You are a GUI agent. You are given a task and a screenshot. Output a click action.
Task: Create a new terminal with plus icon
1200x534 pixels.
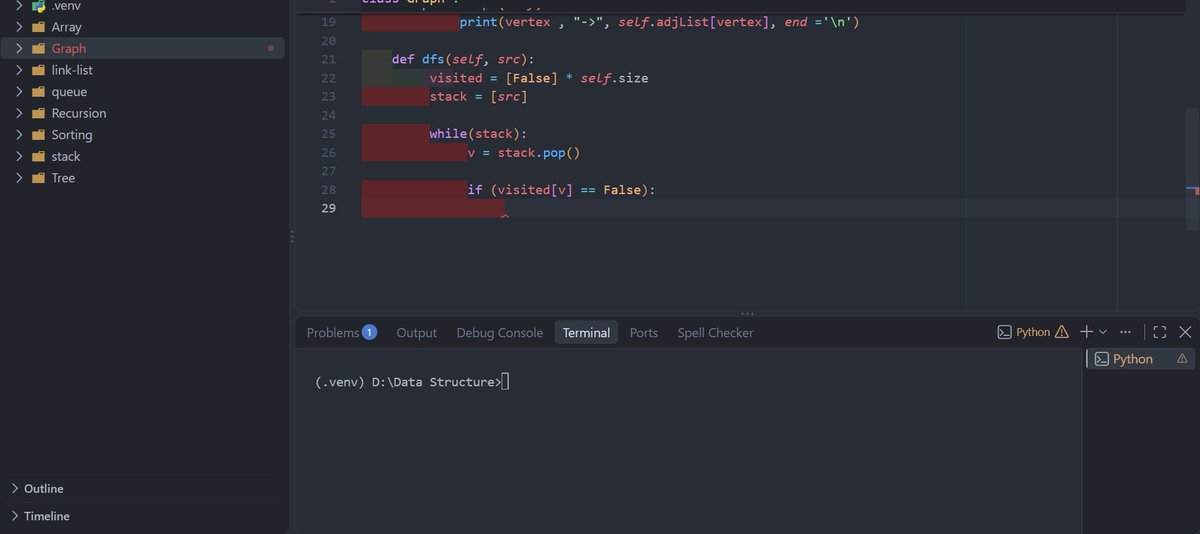(x=1086, y=332)
